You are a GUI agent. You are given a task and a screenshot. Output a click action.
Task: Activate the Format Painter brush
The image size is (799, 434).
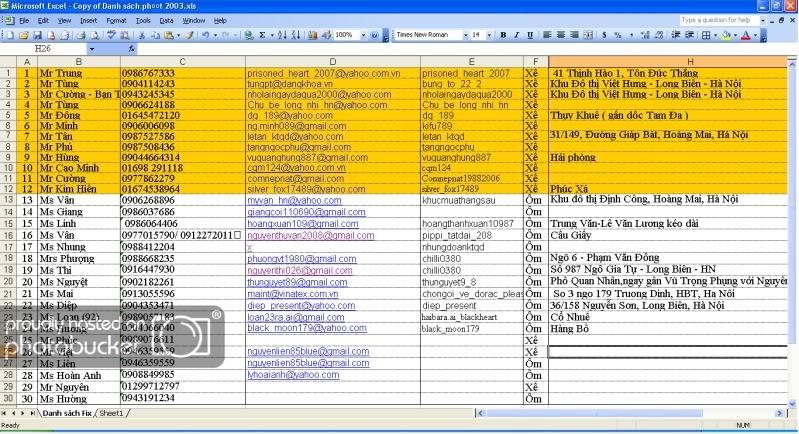tap(189, 35)
